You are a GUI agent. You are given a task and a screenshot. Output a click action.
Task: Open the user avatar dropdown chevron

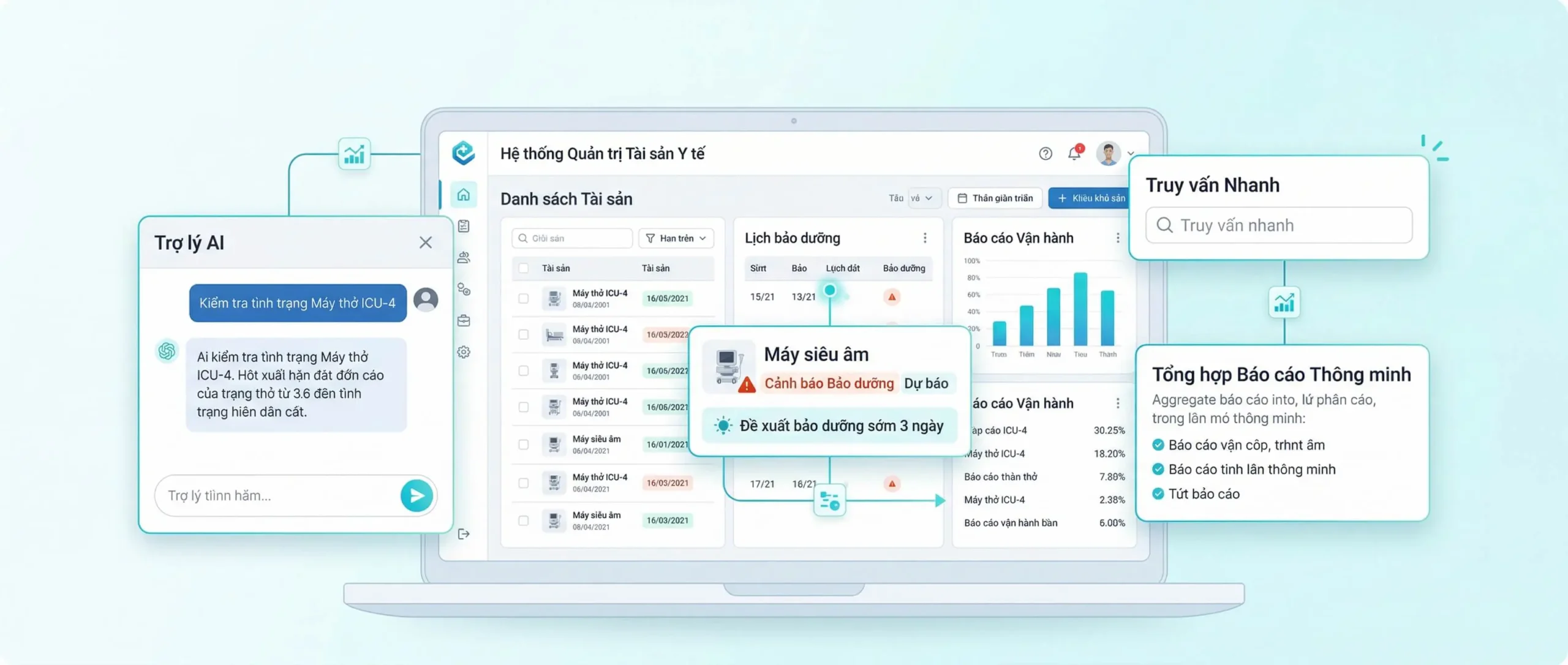pyautogui.click(x=1131, y=154)
